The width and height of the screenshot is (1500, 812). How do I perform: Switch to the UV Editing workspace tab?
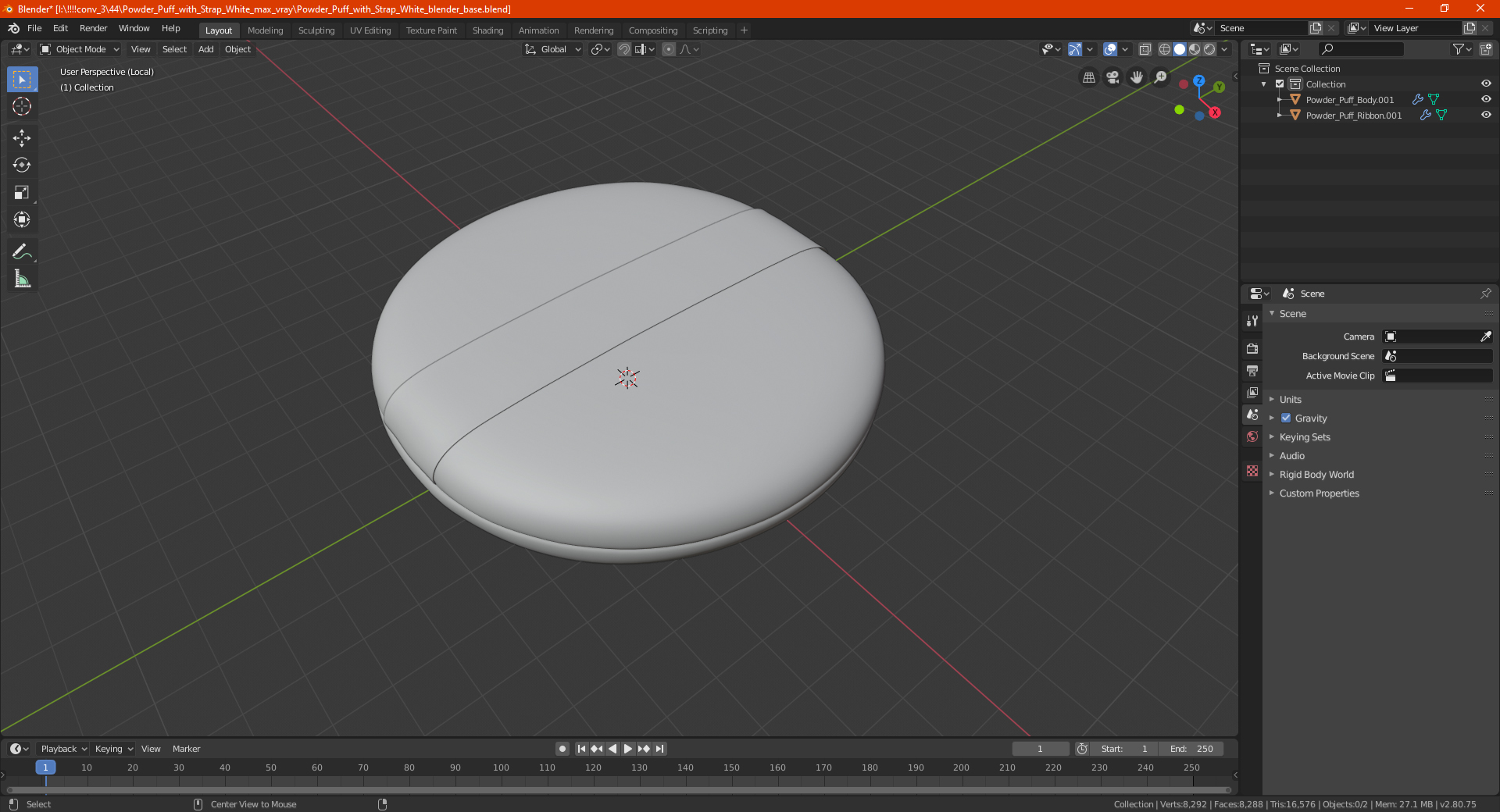pos(370,30)
